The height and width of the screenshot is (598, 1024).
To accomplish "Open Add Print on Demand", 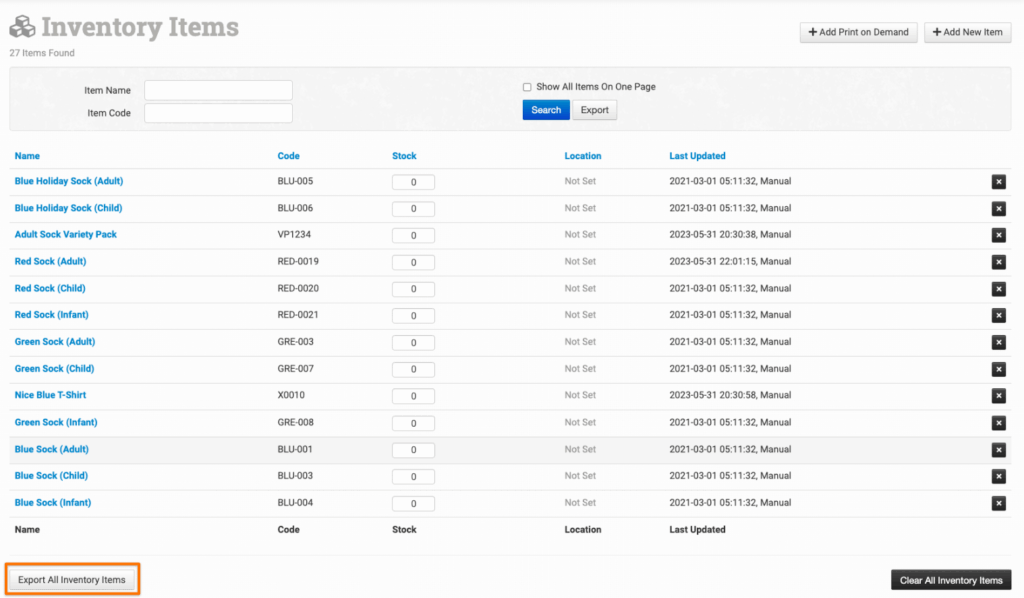I will (x=858, y=32).
